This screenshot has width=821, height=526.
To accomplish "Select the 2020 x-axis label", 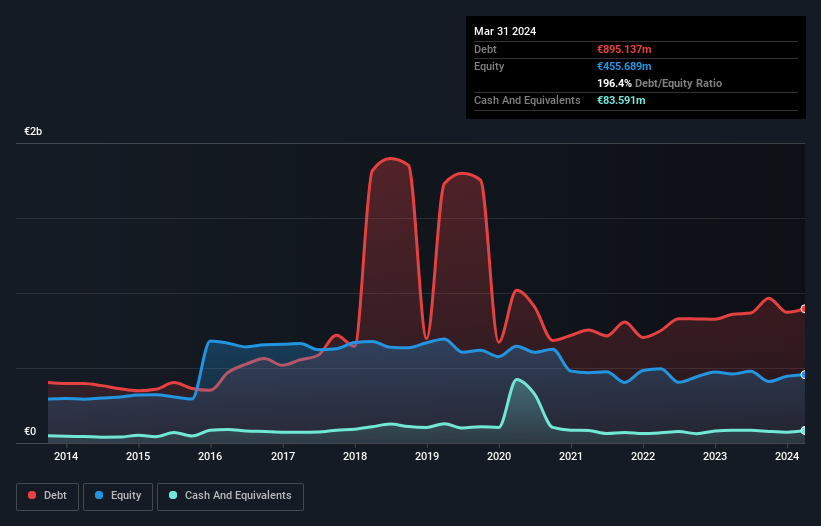I will [499, 456].
